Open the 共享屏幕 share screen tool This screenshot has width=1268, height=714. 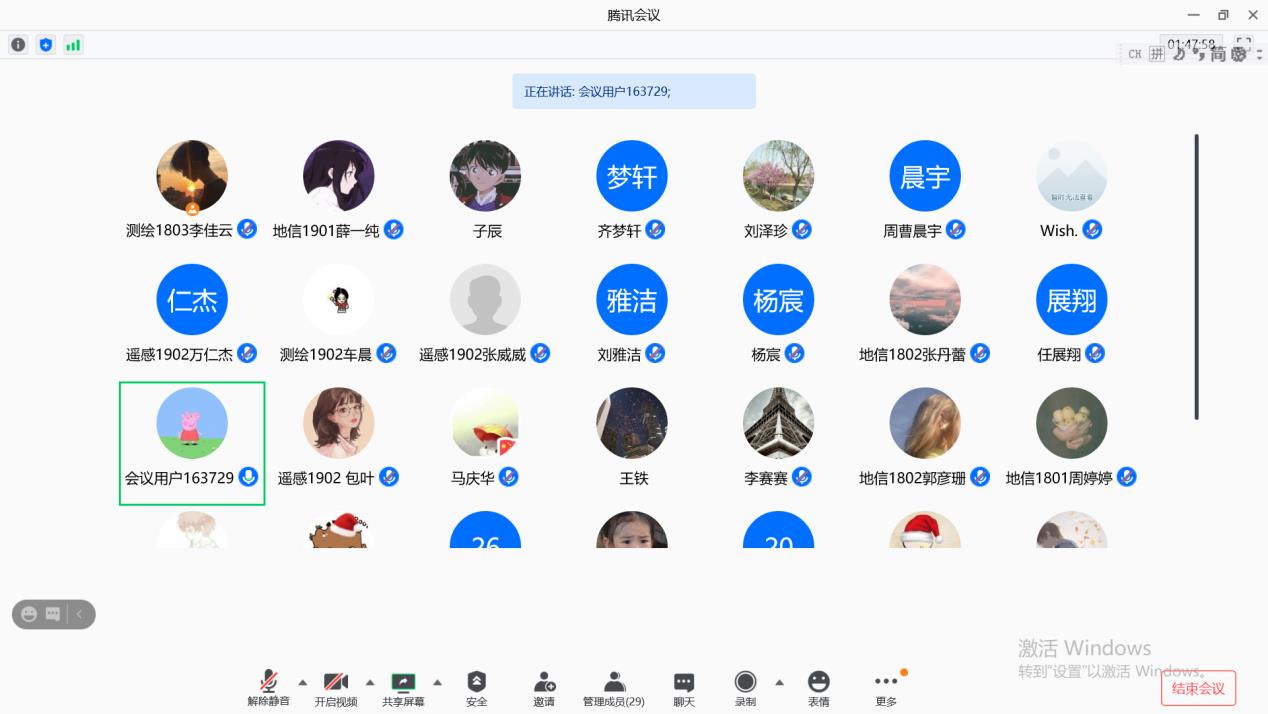click(403, 683)
